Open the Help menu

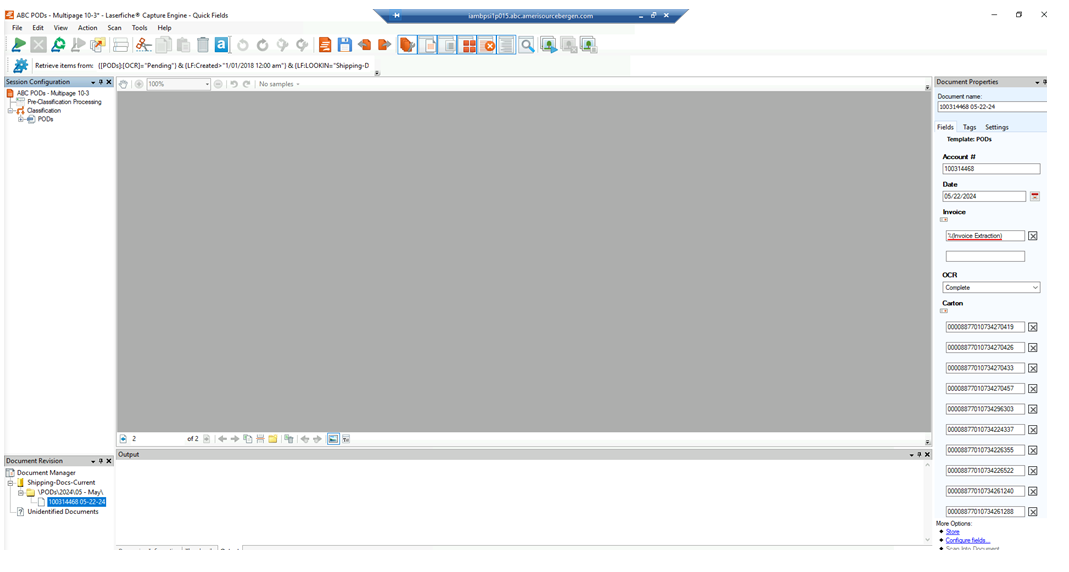[164, 28]
